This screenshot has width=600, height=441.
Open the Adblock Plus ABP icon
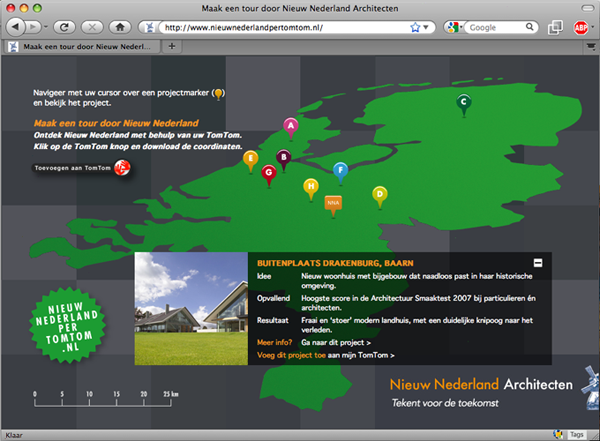tap(580, 27)
